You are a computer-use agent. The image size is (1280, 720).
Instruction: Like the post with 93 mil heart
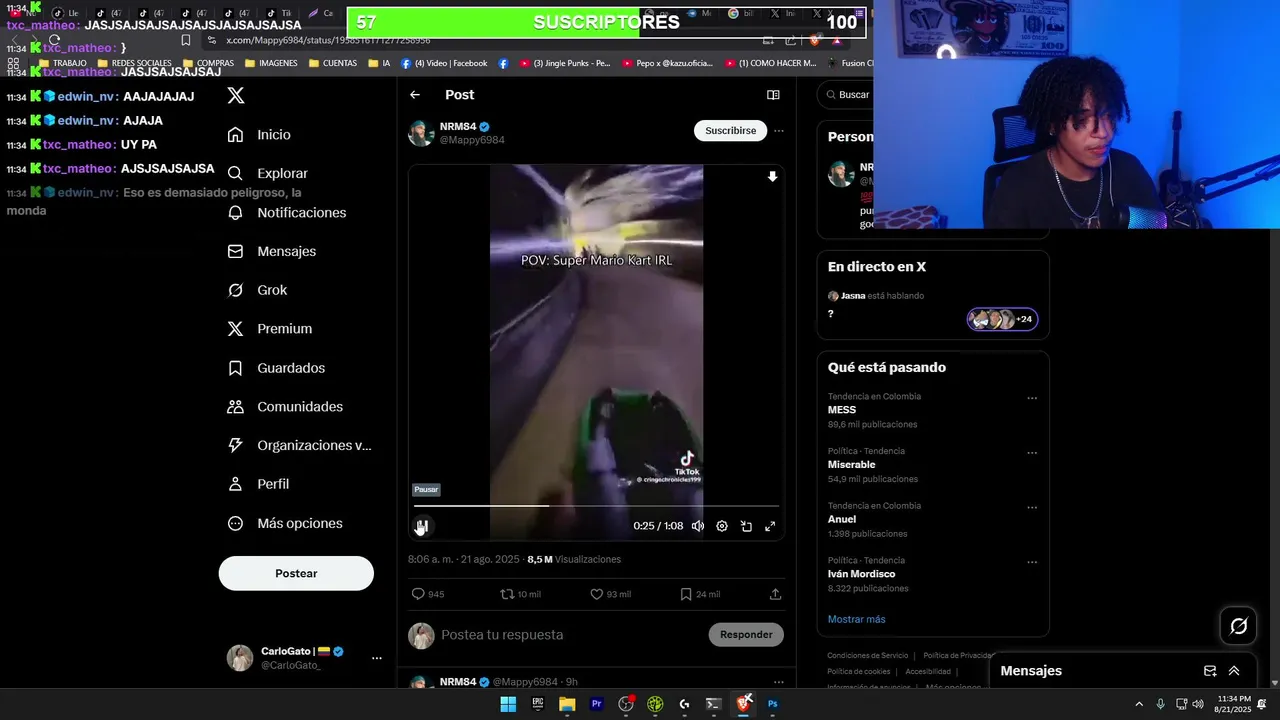610,594
